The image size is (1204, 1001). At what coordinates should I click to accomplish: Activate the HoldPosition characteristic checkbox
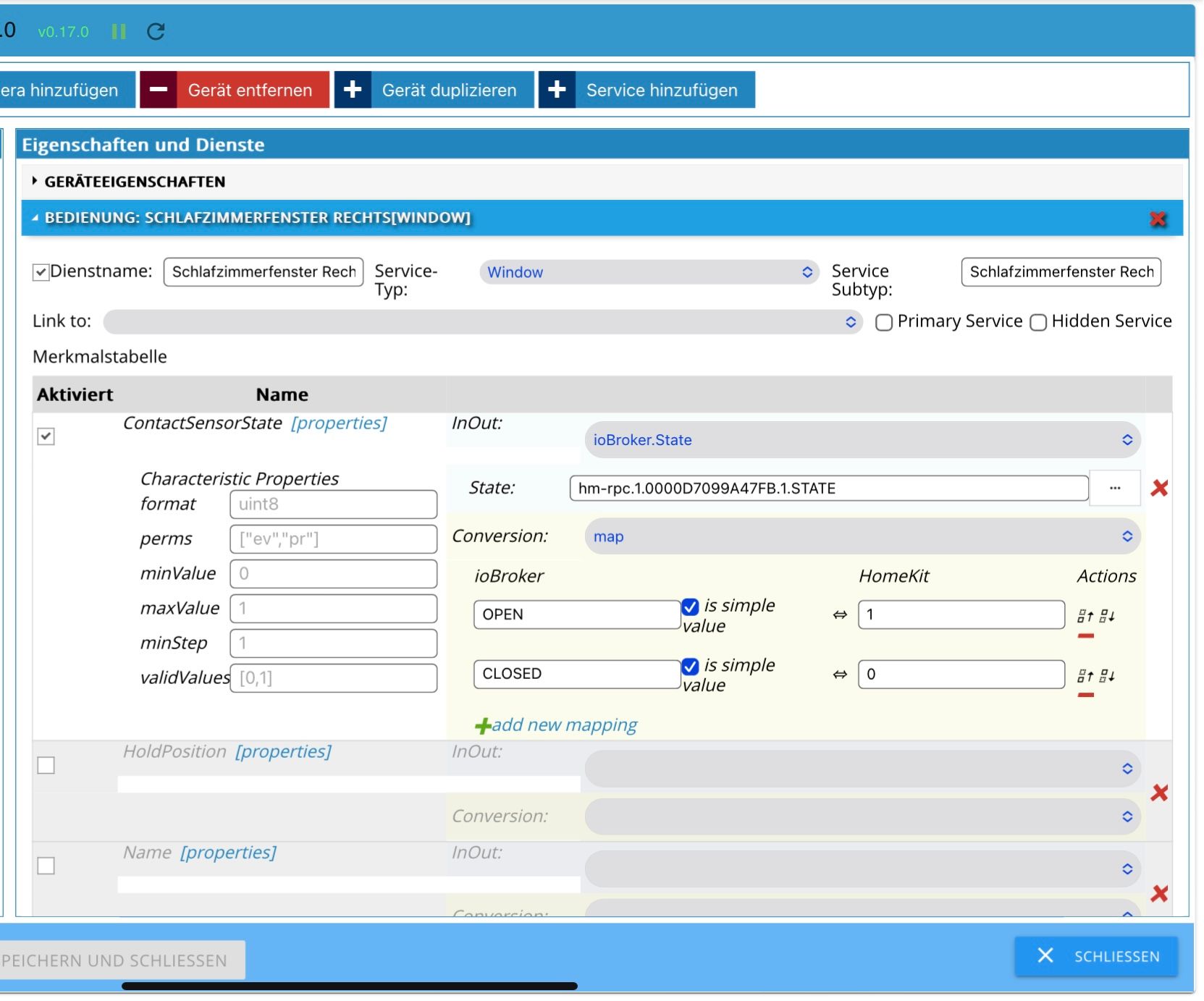[x=46, y=764]
